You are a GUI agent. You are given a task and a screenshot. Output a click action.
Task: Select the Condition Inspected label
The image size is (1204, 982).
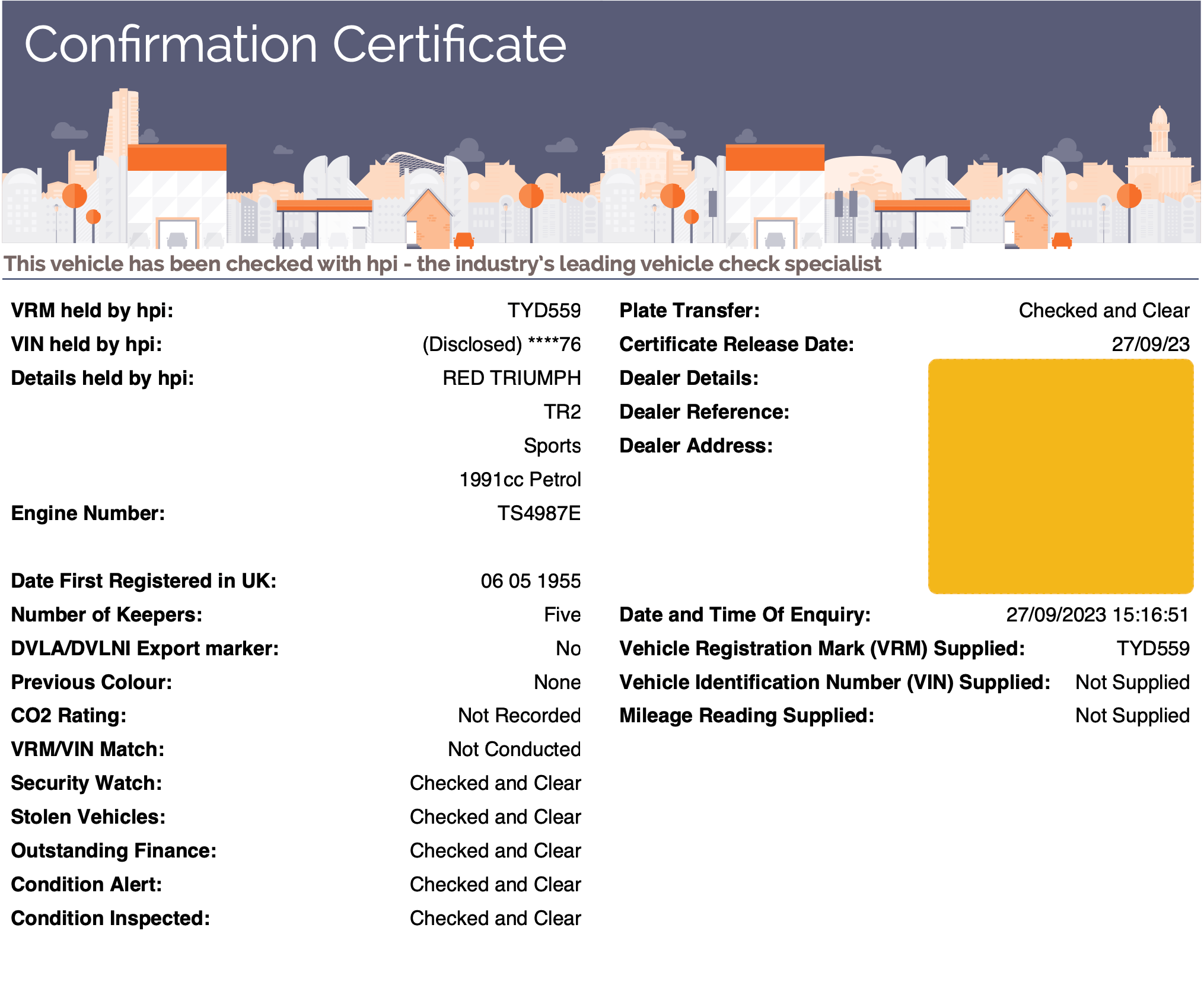(110, 918)
